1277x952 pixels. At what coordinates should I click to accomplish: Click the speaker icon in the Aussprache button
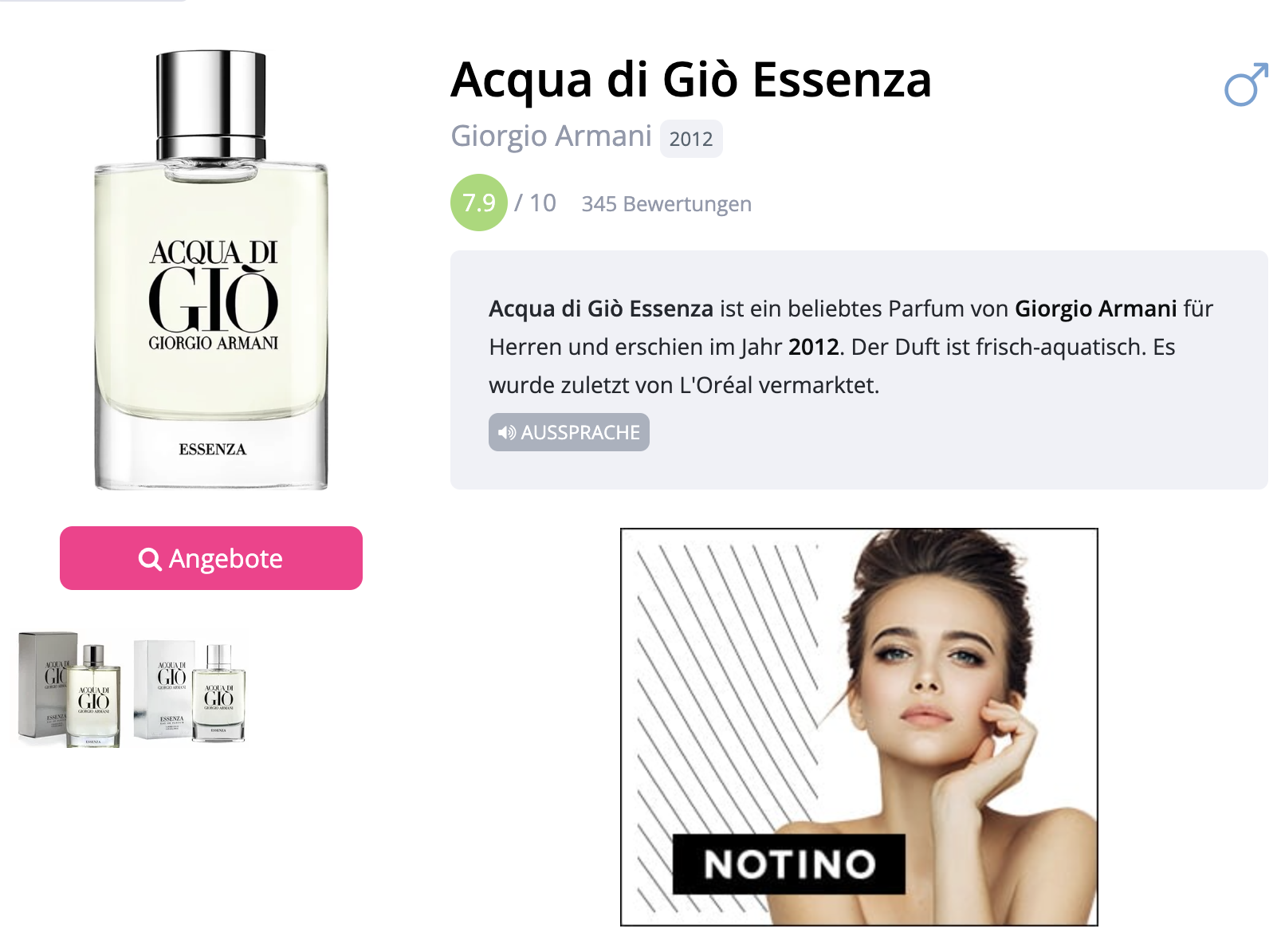(507, 432)
